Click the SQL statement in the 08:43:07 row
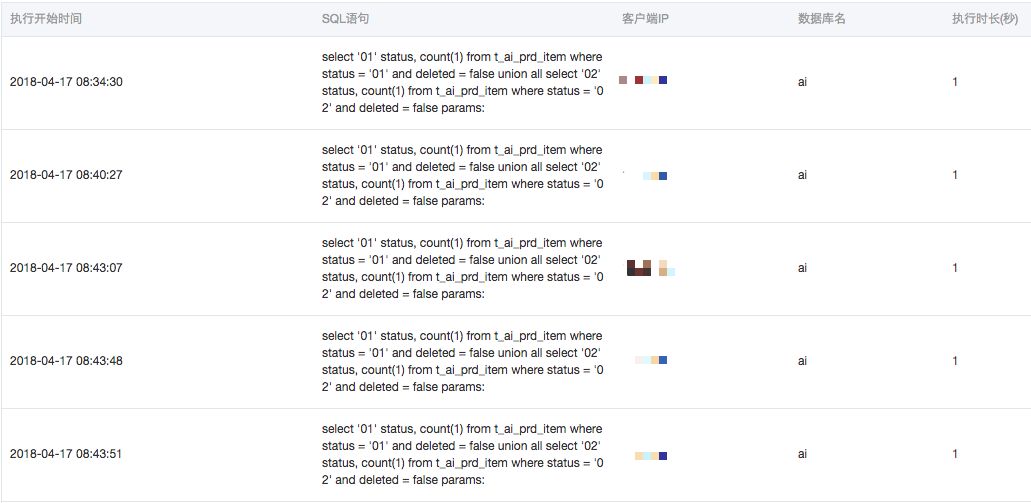1031x503 pixels. [x=463, y=268]
